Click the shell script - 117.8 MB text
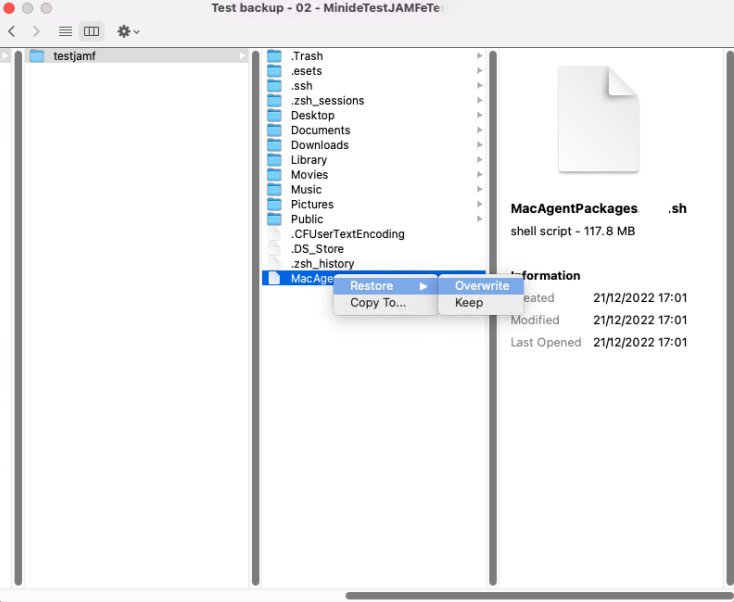The height and width of the screenshot is (602, 734). coord(573,231)
